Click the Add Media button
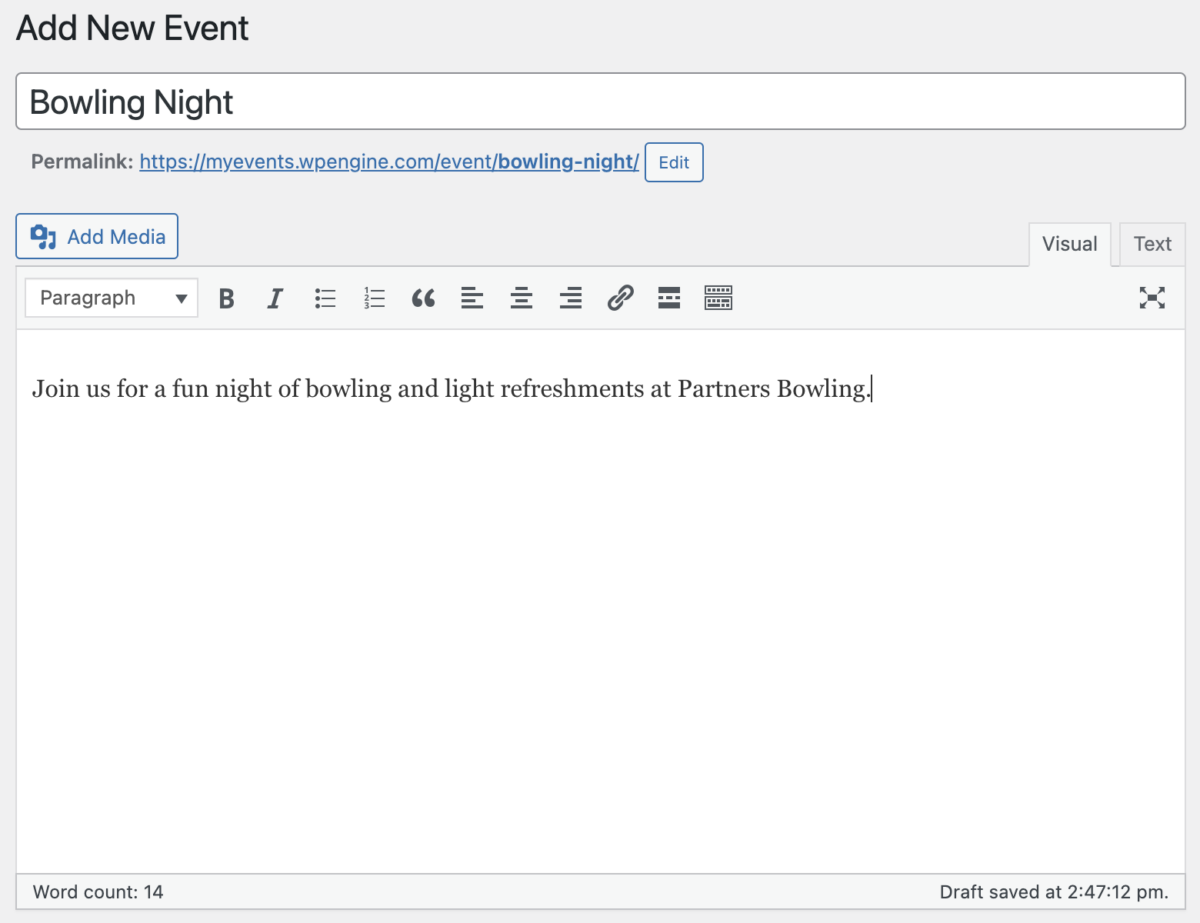Screen dimensions: 1200x923 [x=97, y=236]
